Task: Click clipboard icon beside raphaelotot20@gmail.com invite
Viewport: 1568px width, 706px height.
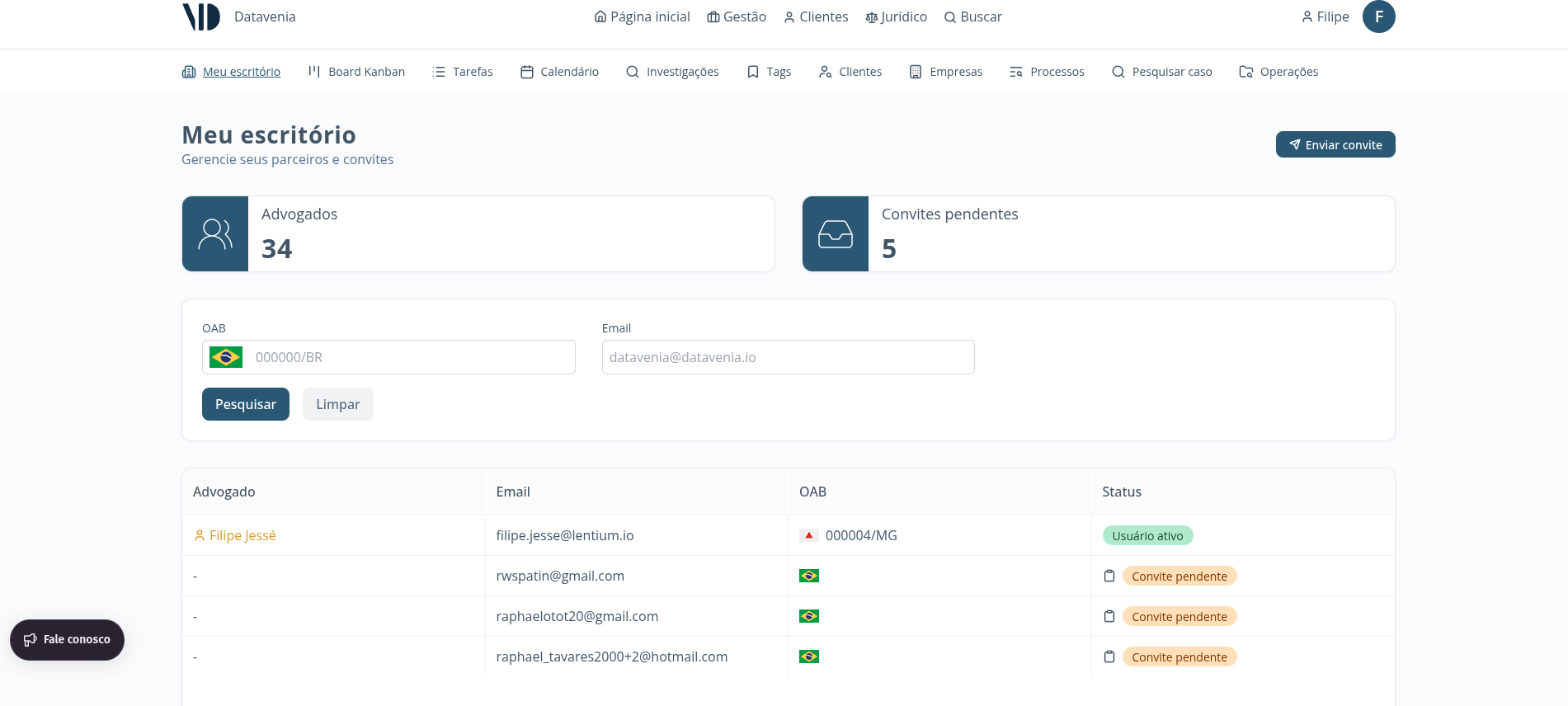Action: [1109, 616]
